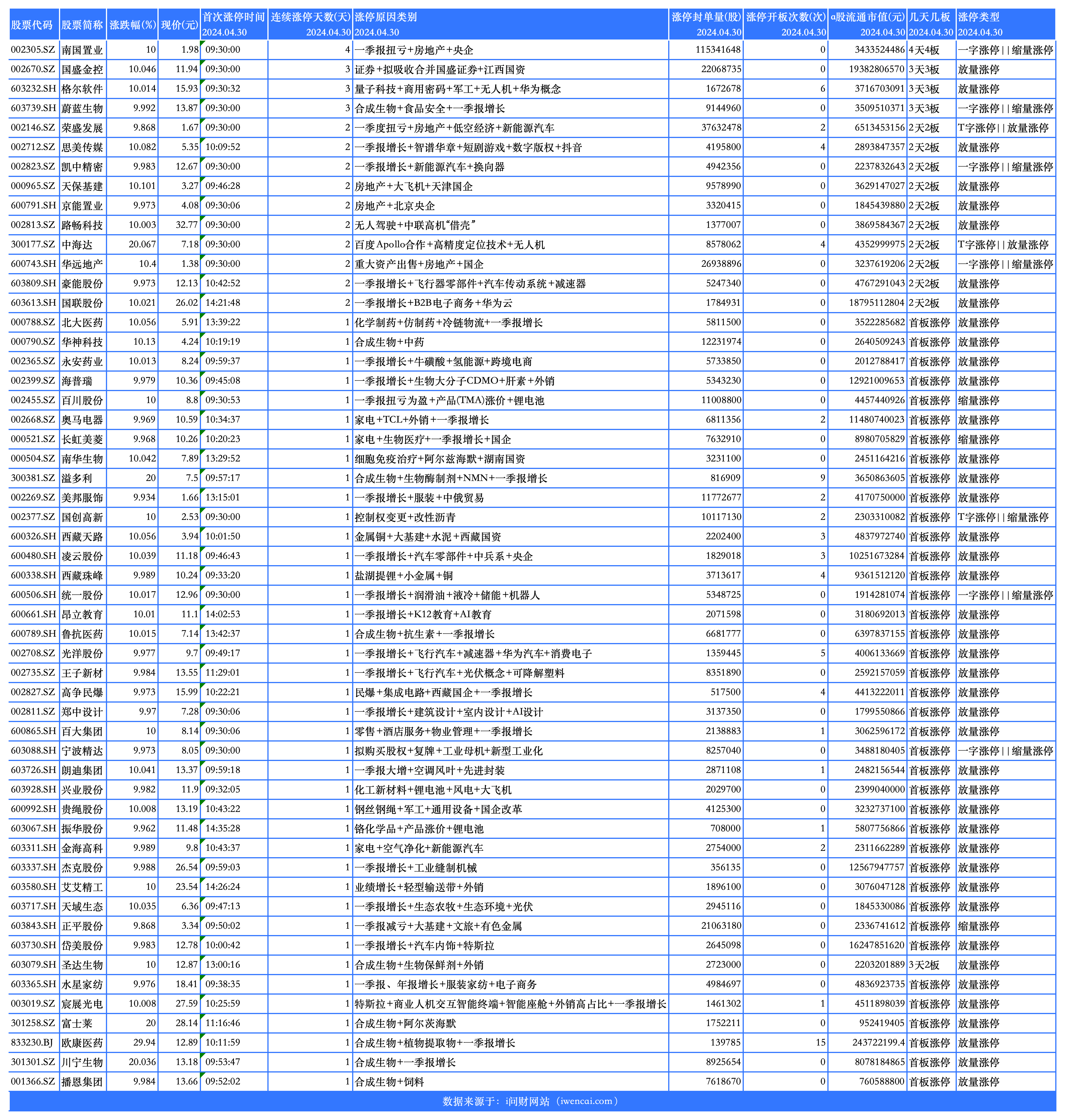Viewport: 1065px width, 1120px height.
Task: Select stock code 603739.SH
Action: [33, 109]
